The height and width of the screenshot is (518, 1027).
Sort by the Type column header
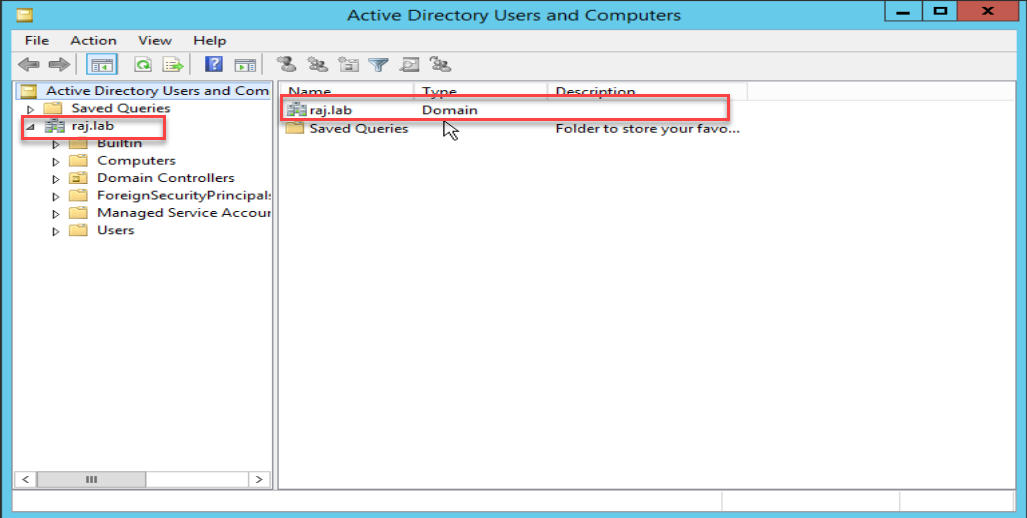click(481, 92)
